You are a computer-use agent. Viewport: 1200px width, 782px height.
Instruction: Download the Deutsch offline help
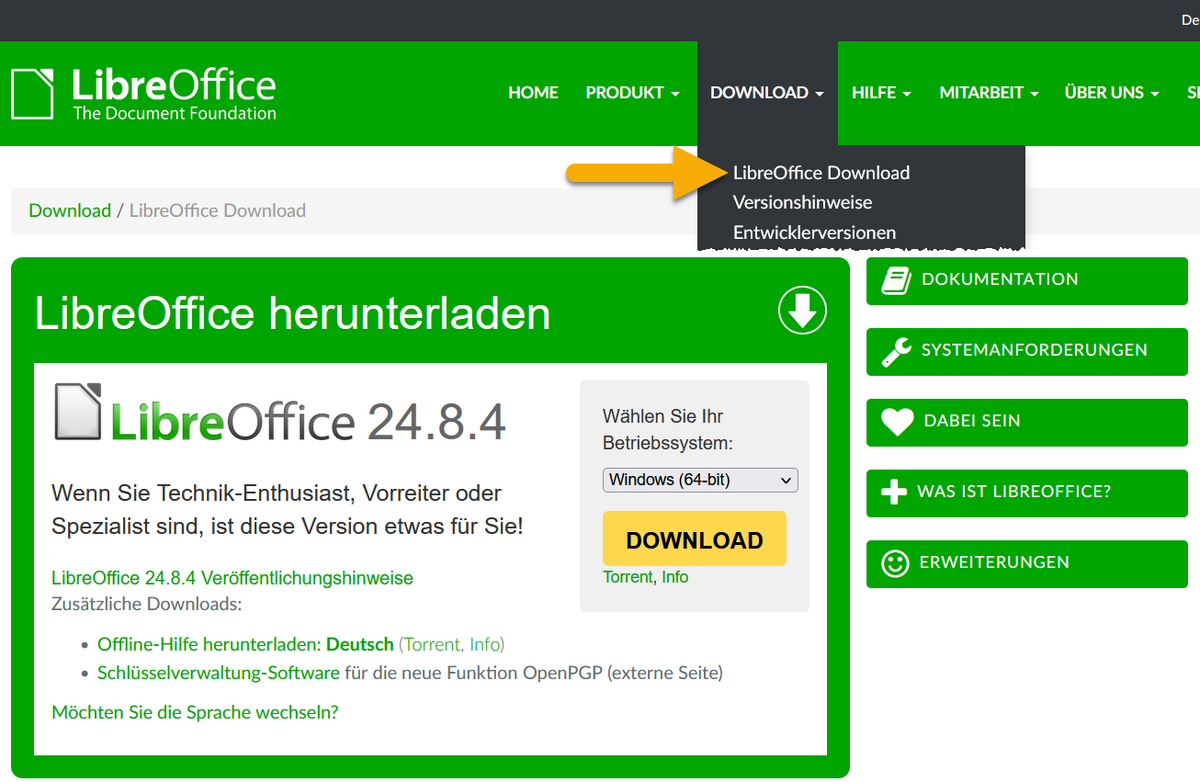(x=359, y=644)
